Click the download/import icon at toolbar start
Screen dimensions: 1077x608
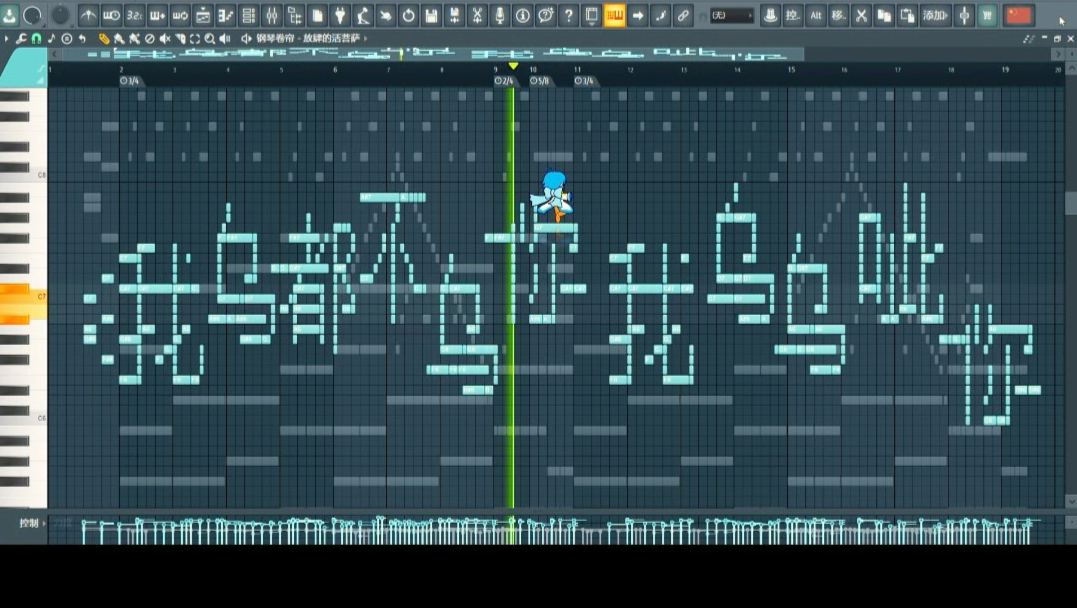coord(10,15)
